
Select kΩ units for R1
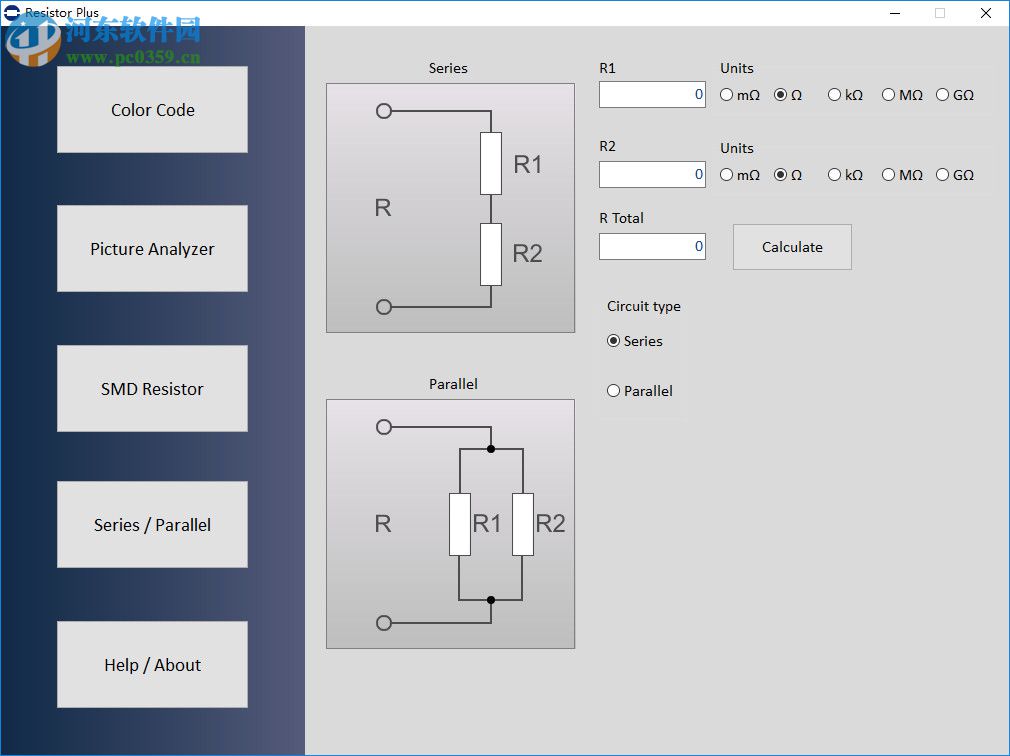pos(832,95)
